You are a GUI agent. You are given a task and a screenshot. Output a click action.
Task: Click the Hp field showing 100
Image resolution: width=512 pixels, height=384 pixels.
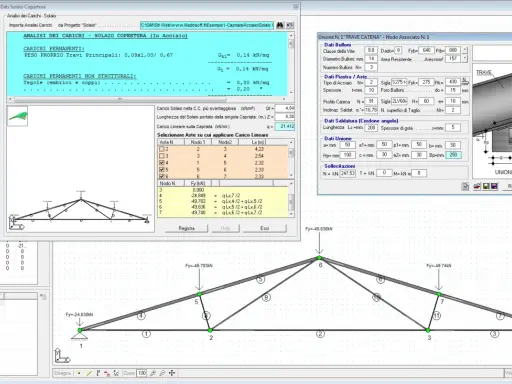pos(347,155)
